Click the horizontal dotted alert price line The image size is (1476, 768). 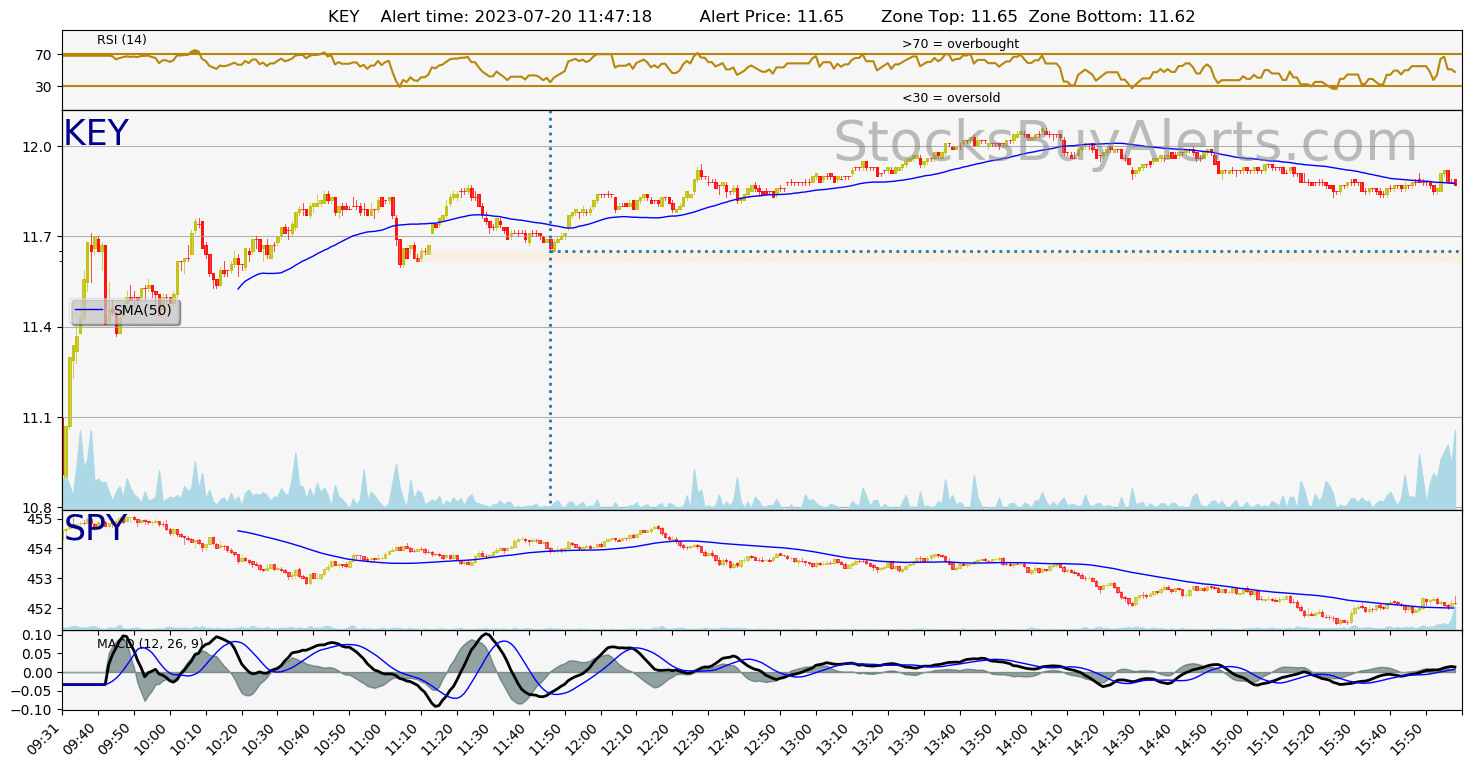1004,251
